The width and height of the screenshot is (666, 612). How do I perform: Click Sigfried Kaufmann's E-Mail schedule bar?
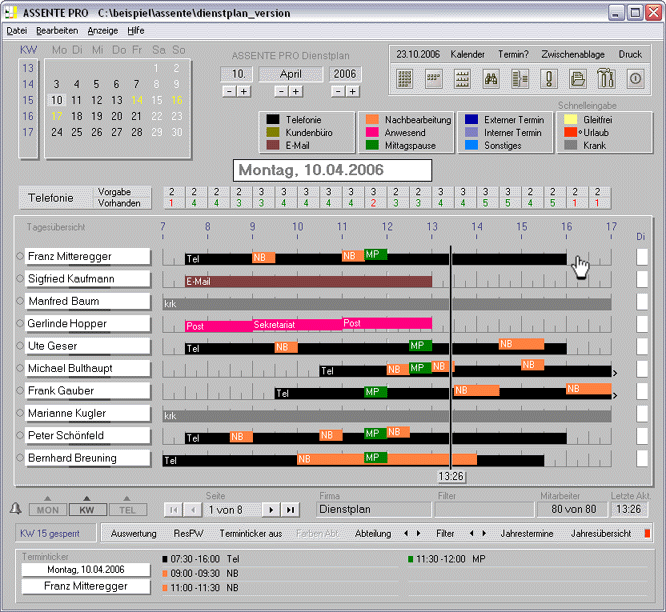tap(308, 282)
